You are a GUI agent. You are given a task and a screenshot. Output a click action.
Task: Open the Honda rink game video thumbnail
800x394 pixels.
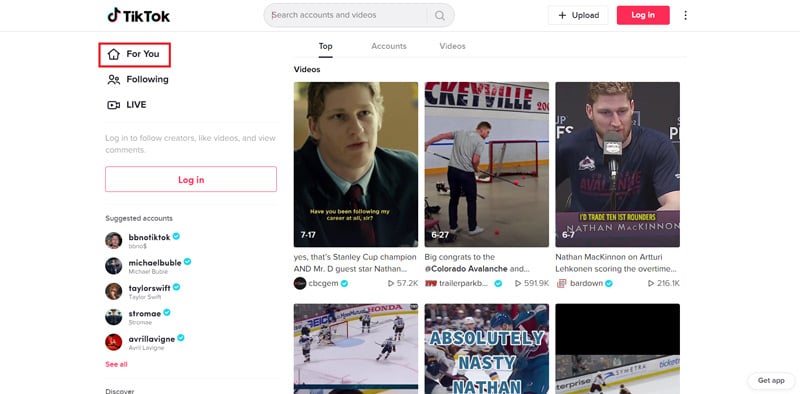click(x=356, y=349)
